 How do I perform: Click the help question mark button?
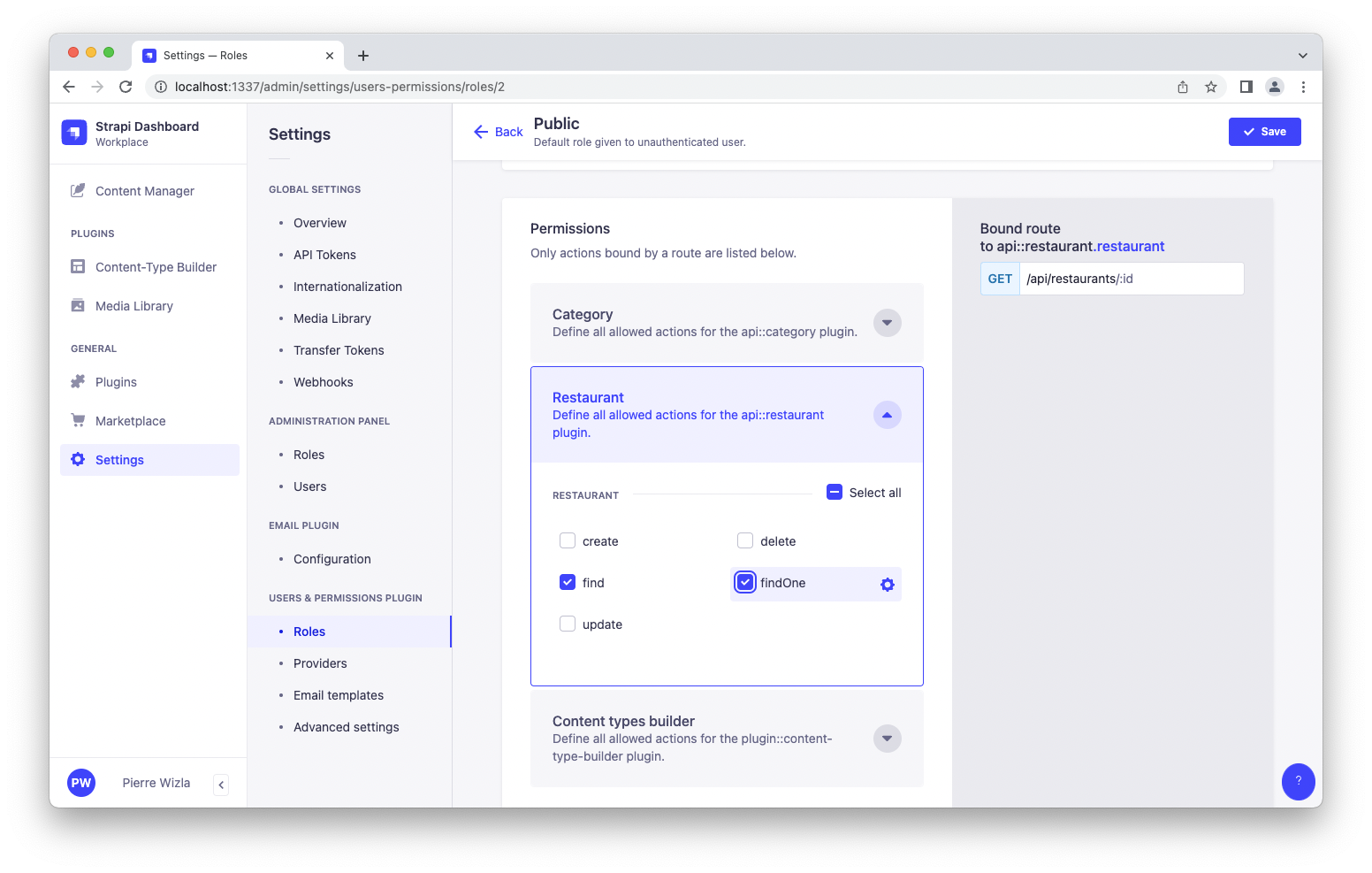pos(1298,782)
